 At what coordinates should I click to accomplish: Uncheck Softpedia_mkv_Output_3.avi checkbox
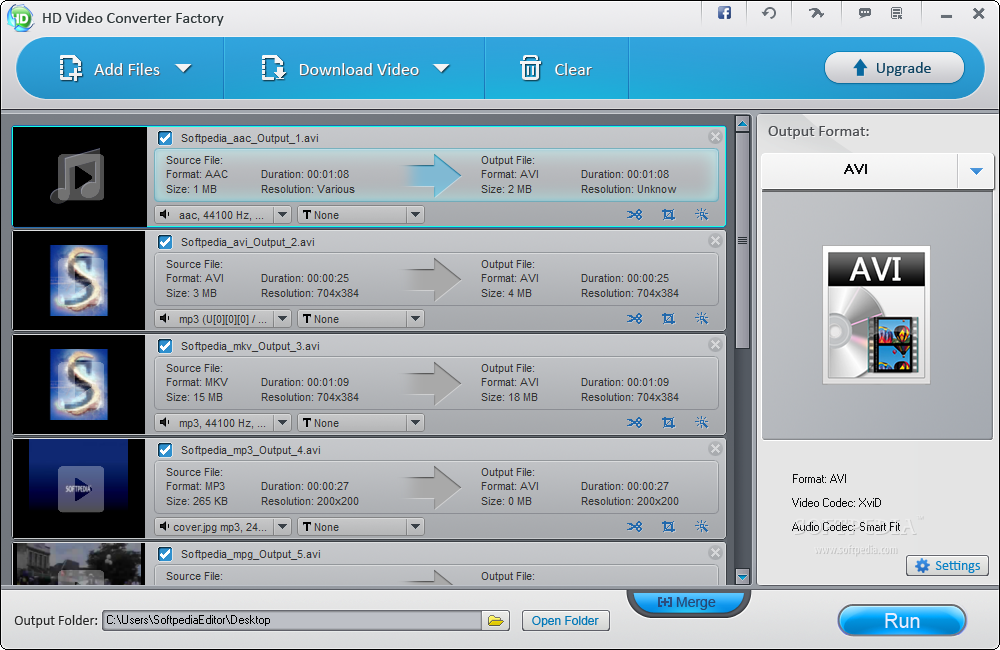pos(165,346)
